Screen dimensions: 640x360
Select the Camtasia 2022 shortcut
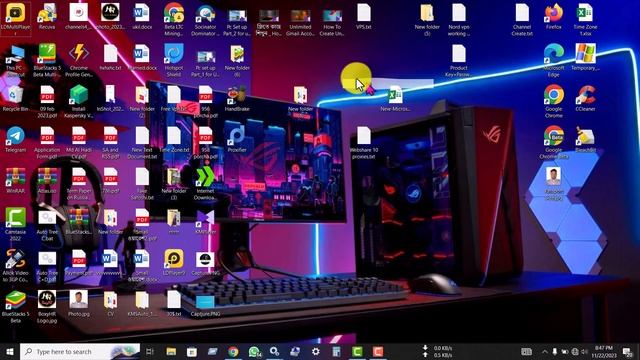16,224
